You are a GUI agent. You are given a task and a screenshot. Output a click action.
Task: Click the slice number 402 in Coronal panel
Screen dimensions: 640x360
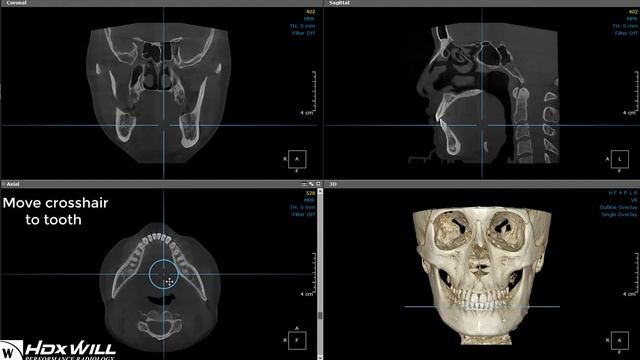click(x=310, y=12)
